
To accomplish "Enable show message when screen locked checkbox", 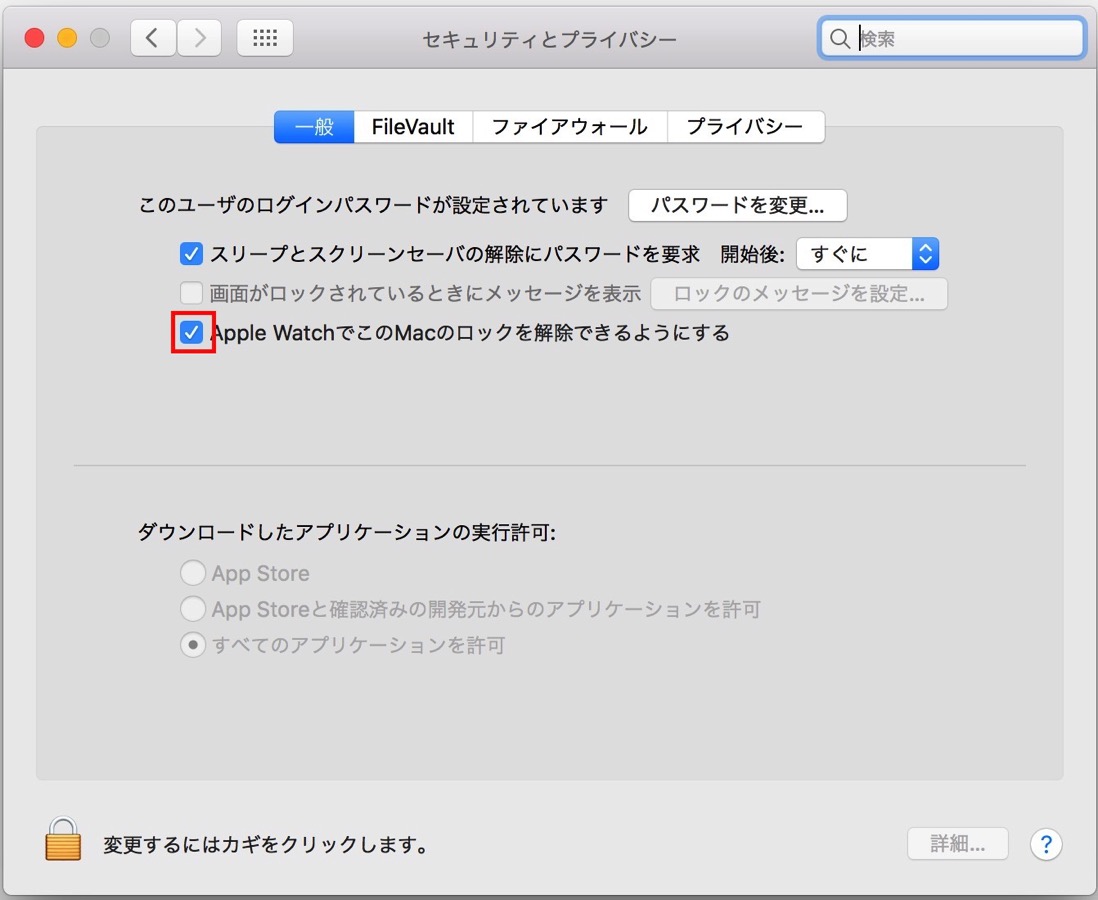I will click(191, 293).
